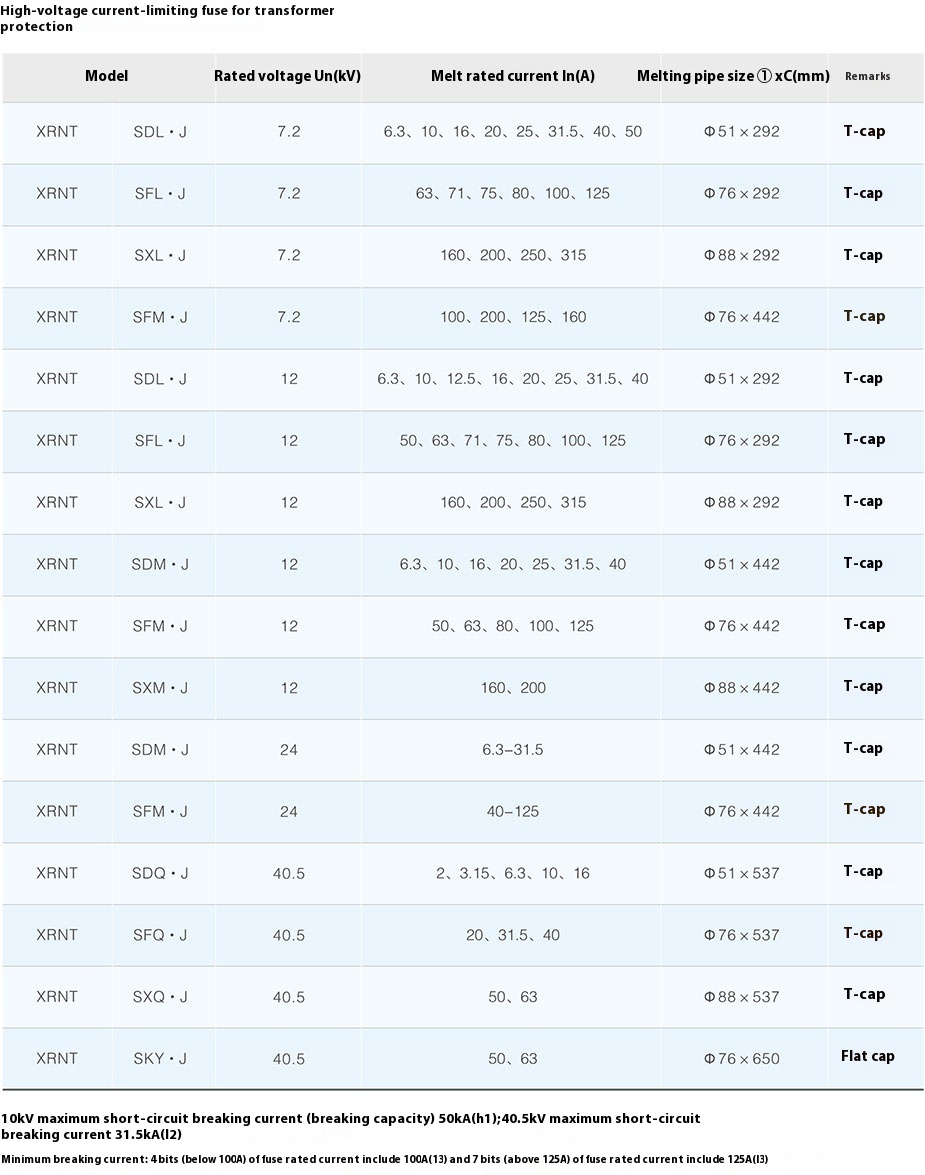
Task: Click the Melt rated current In(A) header
Action: tap(513, 76)
